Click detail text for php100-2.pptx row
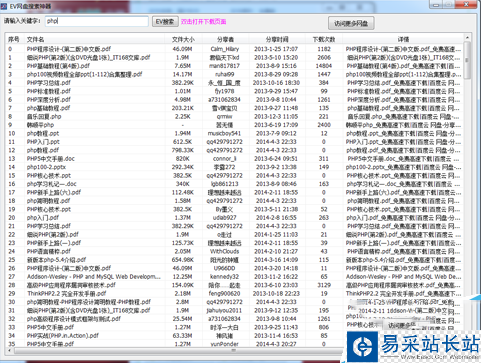This screenshot has height=363, width=481. click(404, 167)
